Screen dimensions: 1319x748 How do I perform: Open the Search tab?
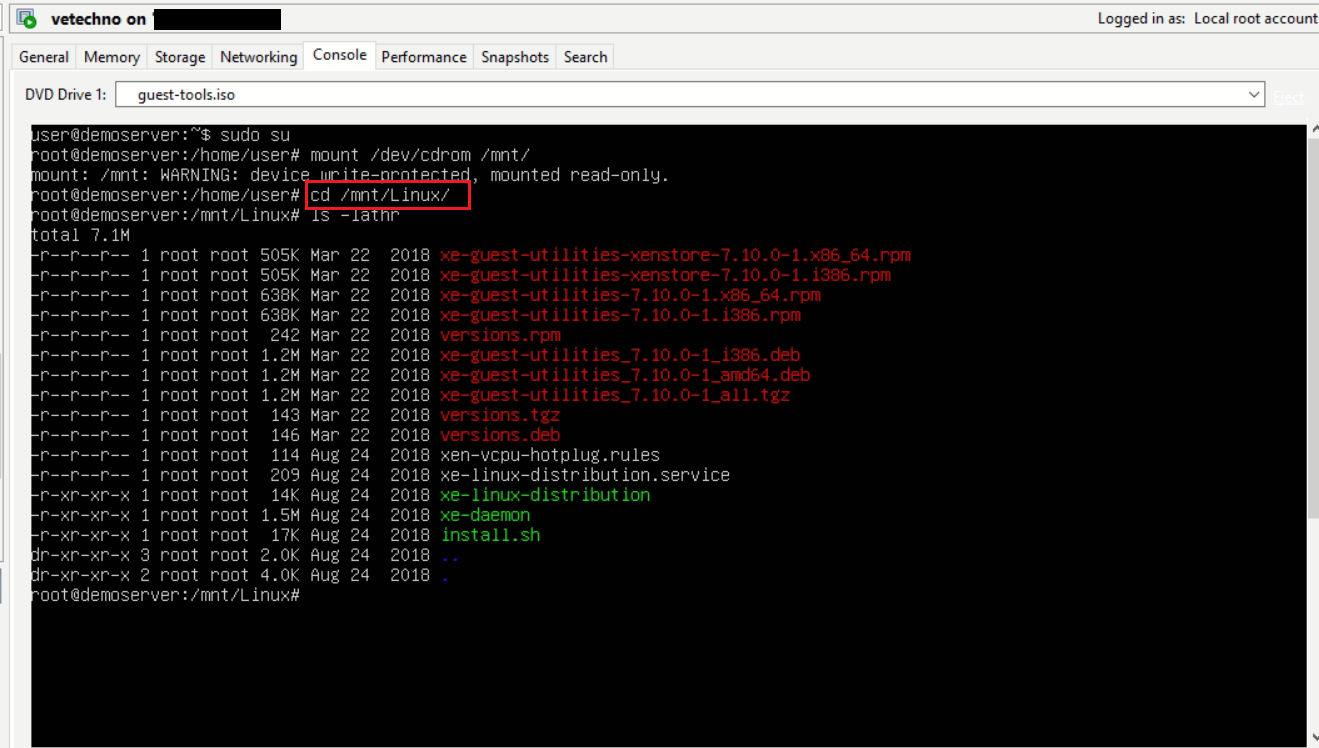(585, 57)
